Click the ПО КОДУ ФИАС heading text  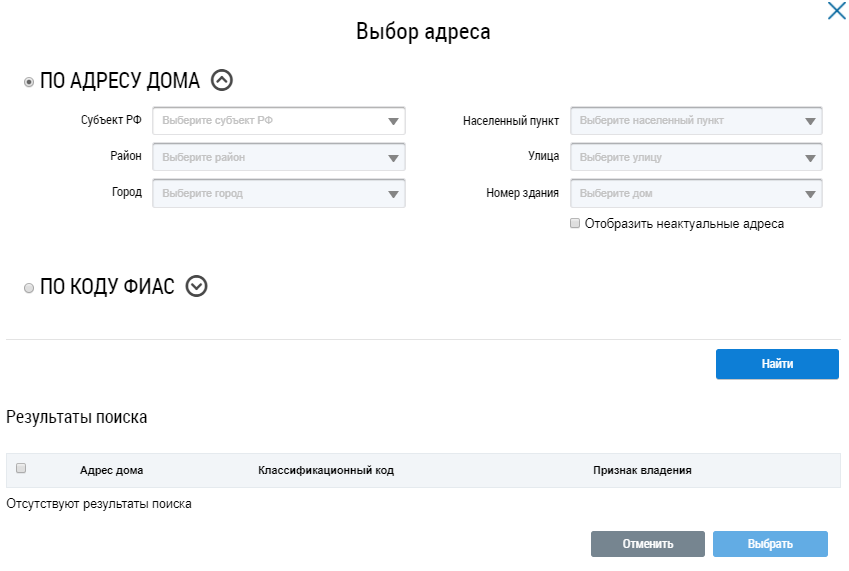point(107,287)
